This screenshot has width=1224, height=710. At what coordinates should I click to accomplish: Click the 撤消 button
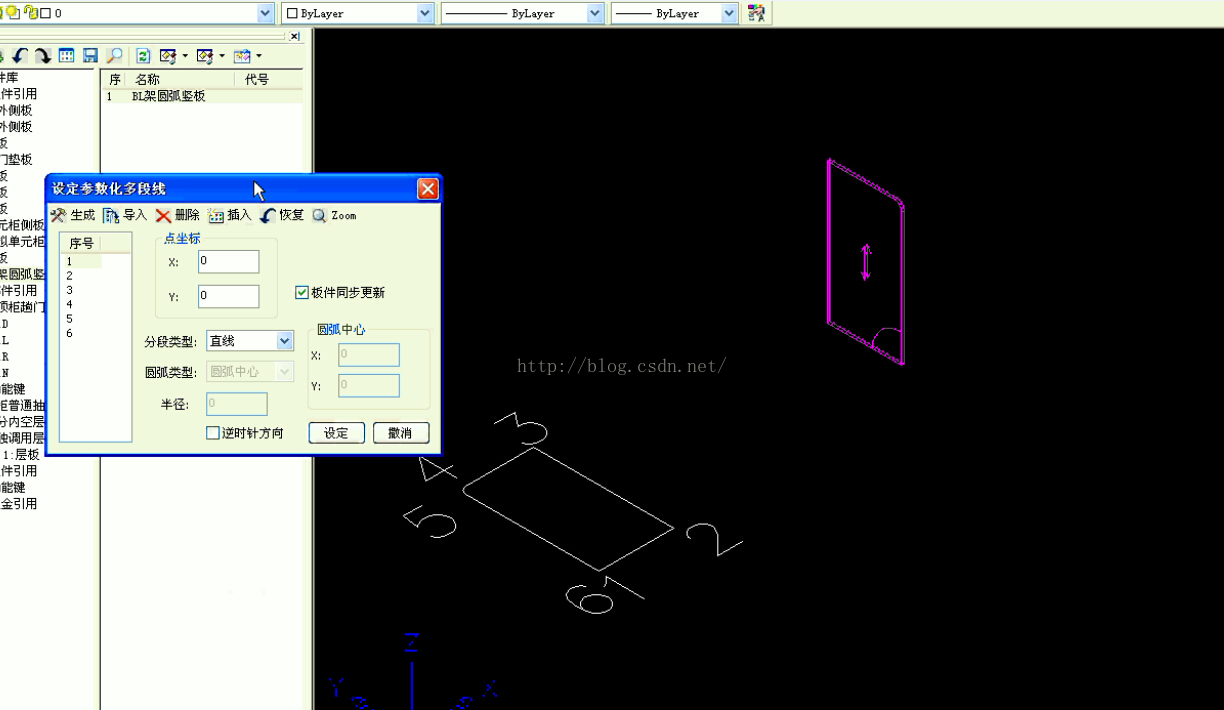401,433
